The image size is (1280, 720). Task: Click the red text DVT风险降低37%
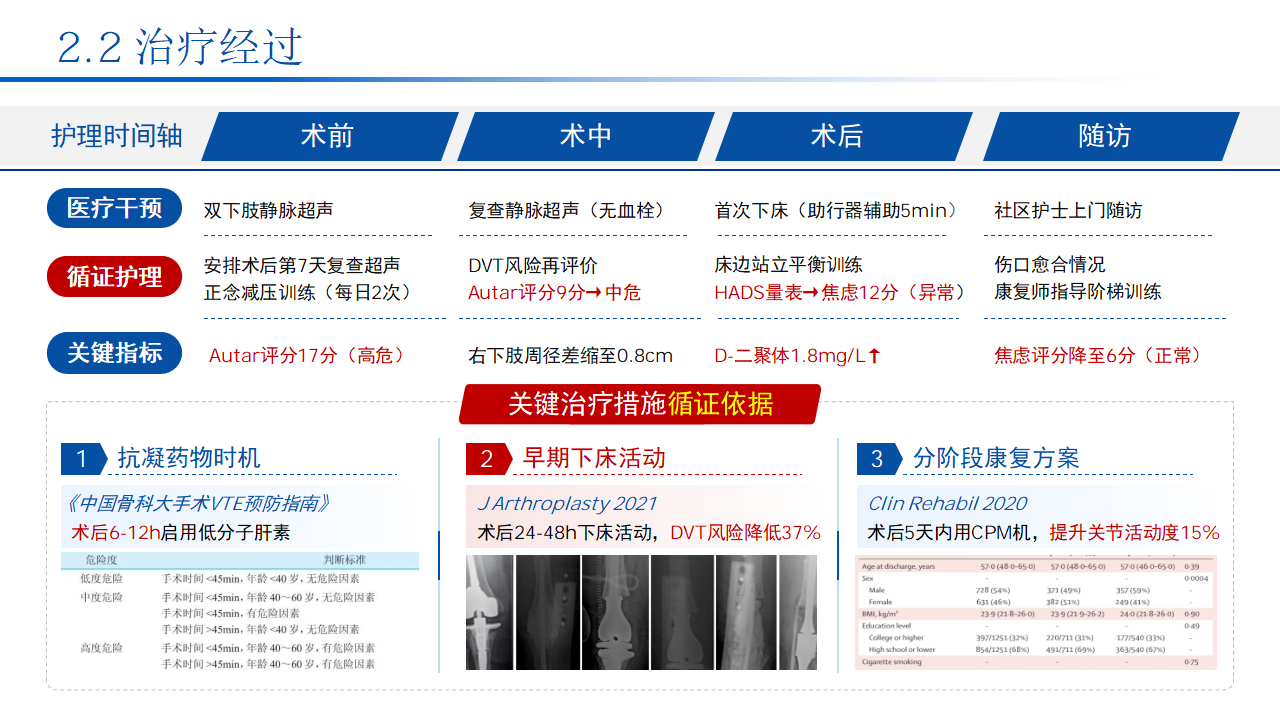pos(745,532)
